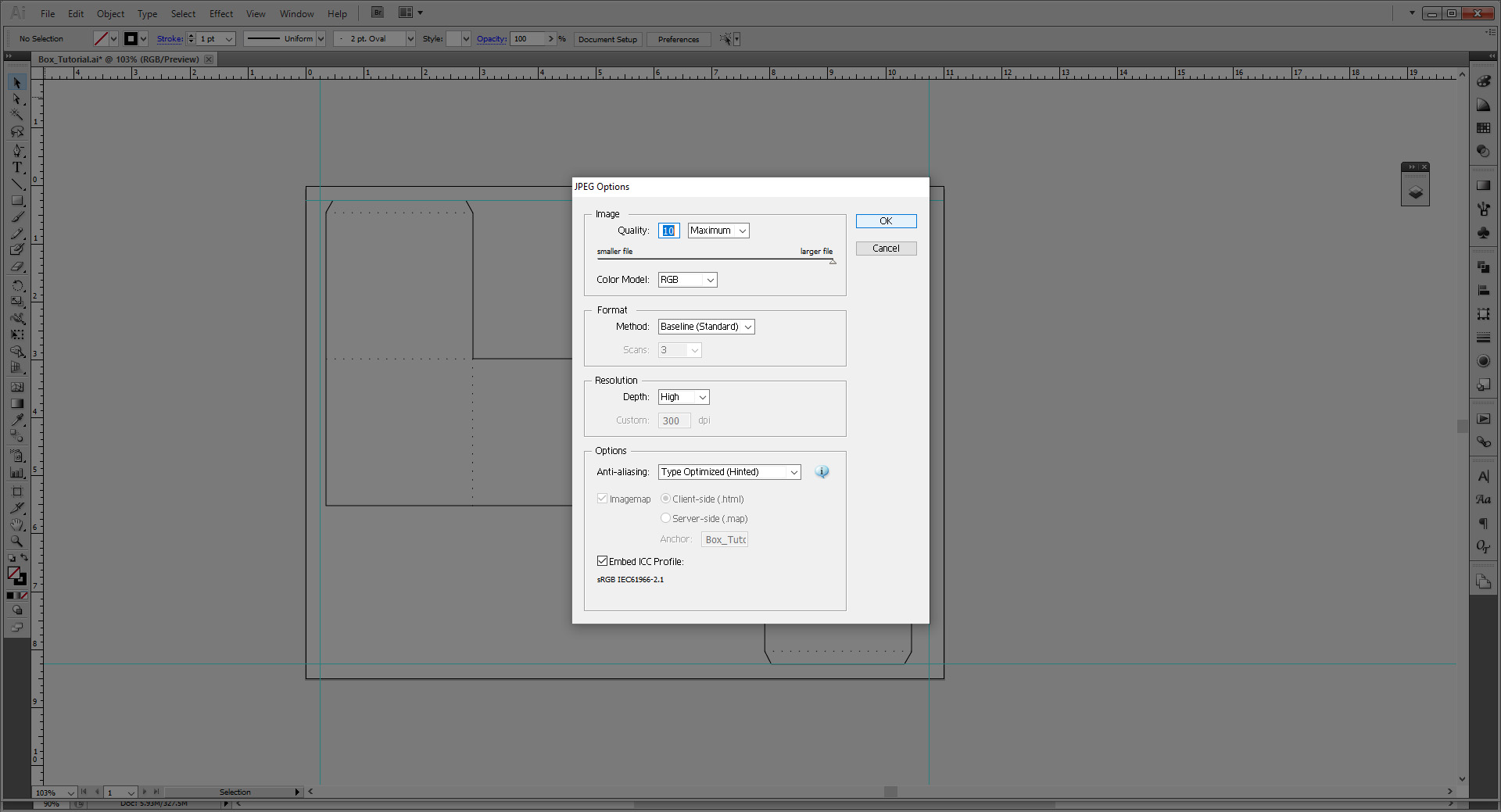
Task: Open the Effect menu
Action: [220, 13]
